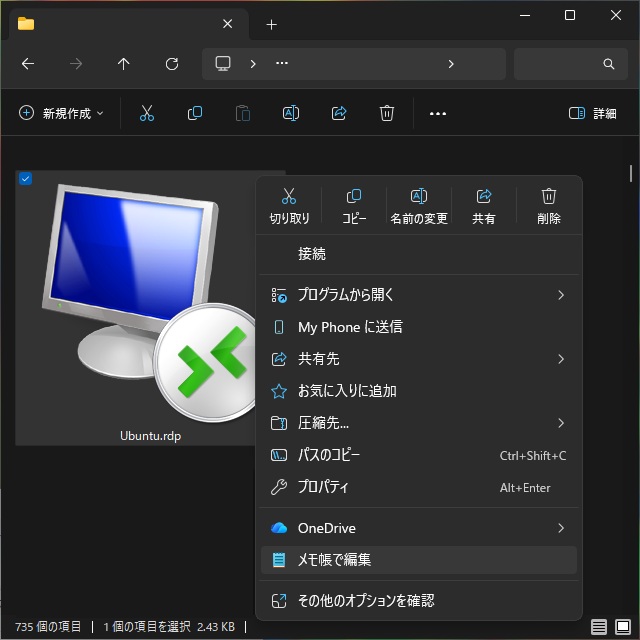Click the Cut (切り取り) icon in context menu
This screenshot has width=640, height=640.
[x=289, y=205]
